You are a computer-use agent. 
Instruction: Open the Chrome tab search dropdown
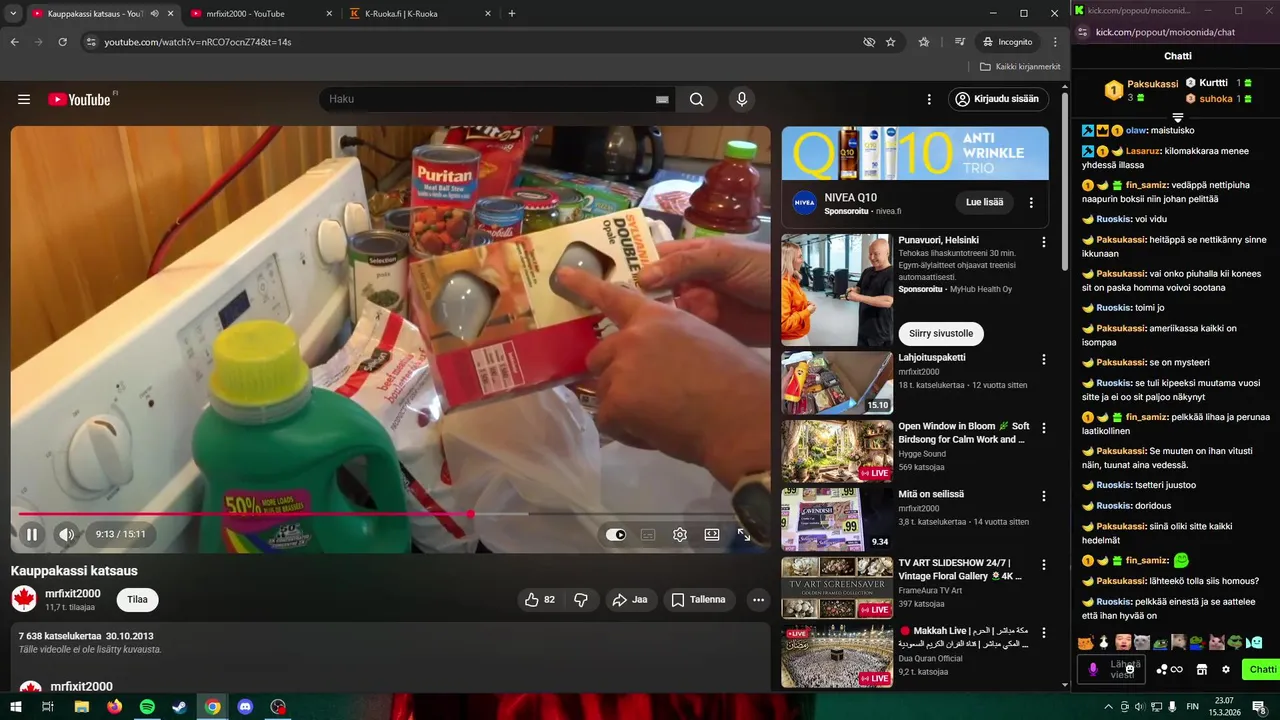tap(13, 13)
